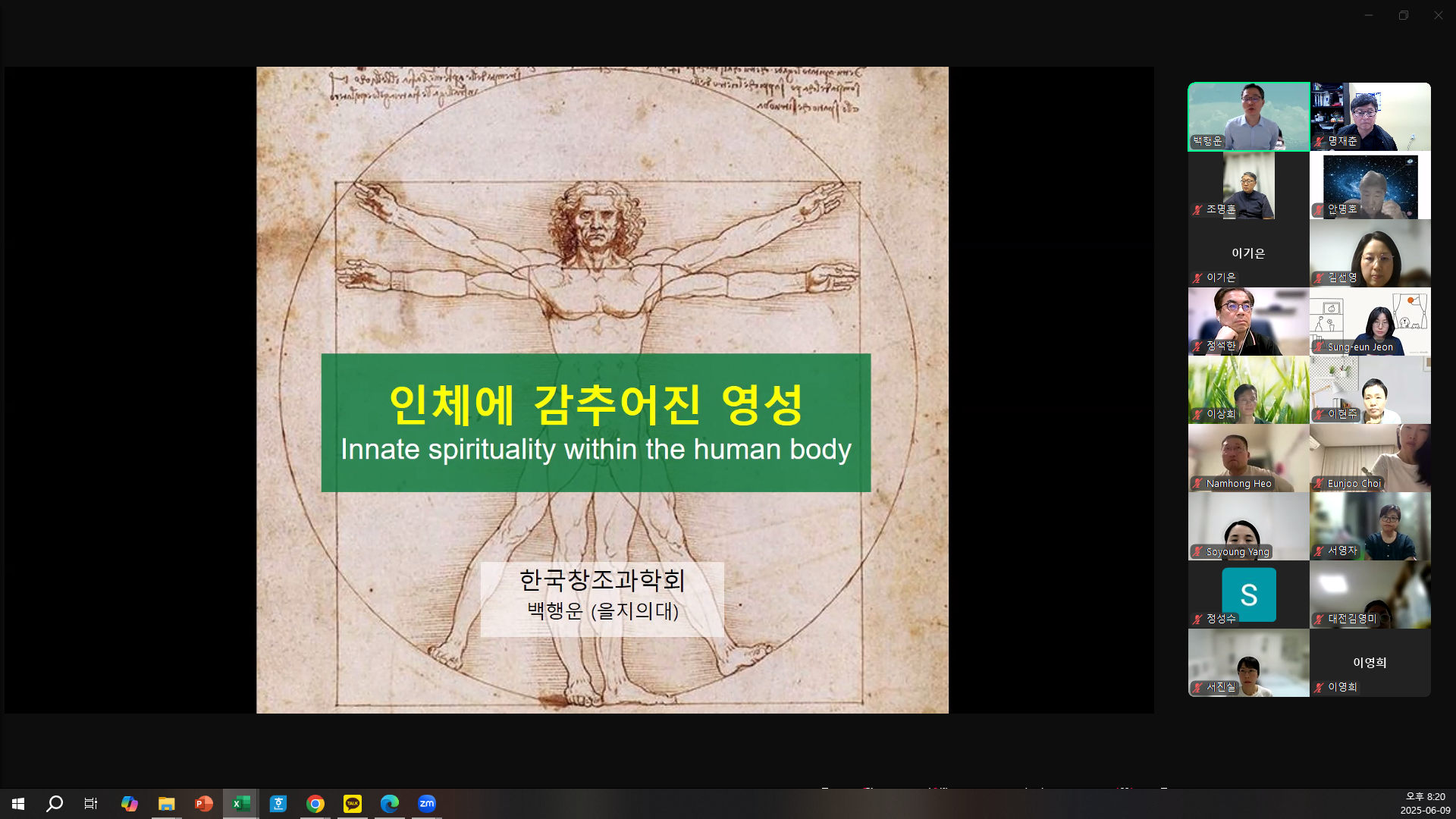Click Namhong Heo's participant video
This screenshot has height=819, width=1456.
pyautogui.click(x=1248, y=458)
